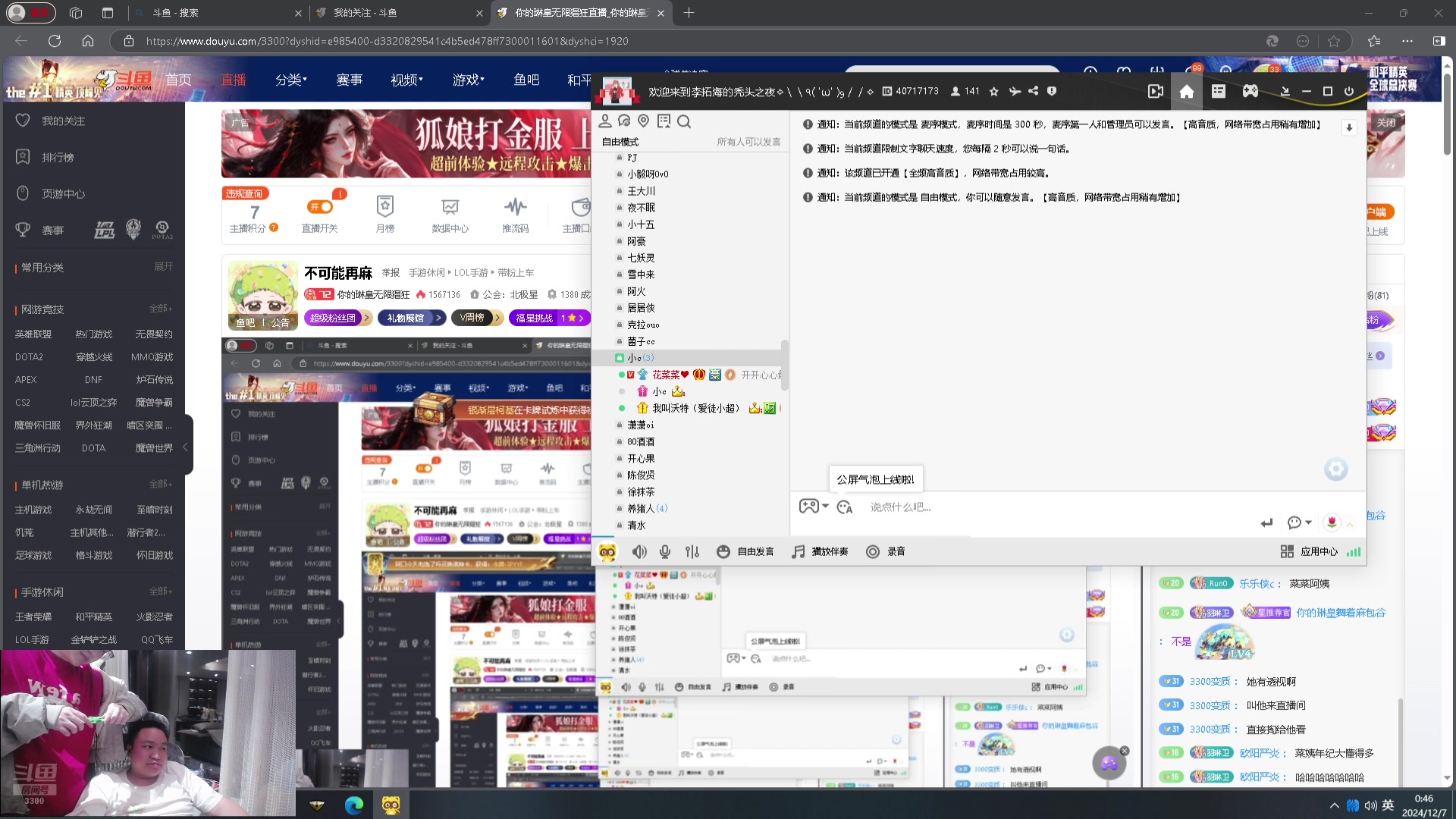
Task: Expand gift panel caret beside flower
Action: point(1350,523)
